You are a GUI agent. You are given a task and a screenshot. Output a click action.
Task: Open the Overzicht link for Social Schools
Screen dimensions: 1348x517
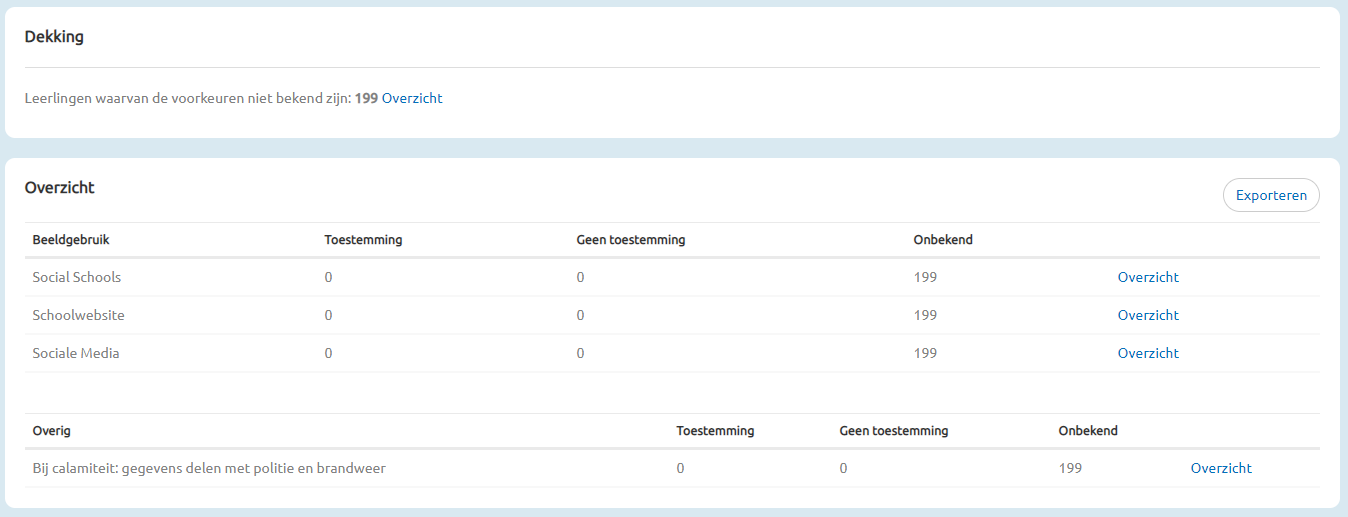[1148, 277]
